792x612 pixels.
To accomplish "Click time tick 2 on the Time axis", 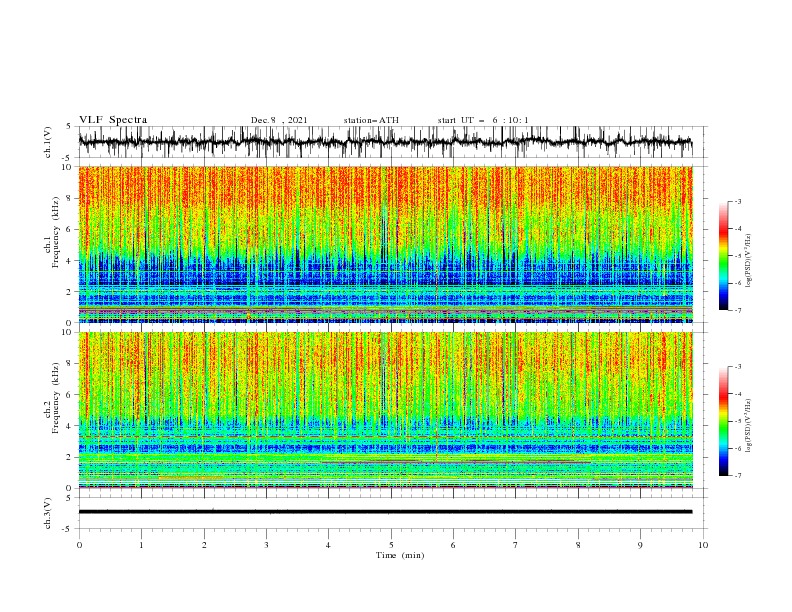I will click(x=204, y=545).
